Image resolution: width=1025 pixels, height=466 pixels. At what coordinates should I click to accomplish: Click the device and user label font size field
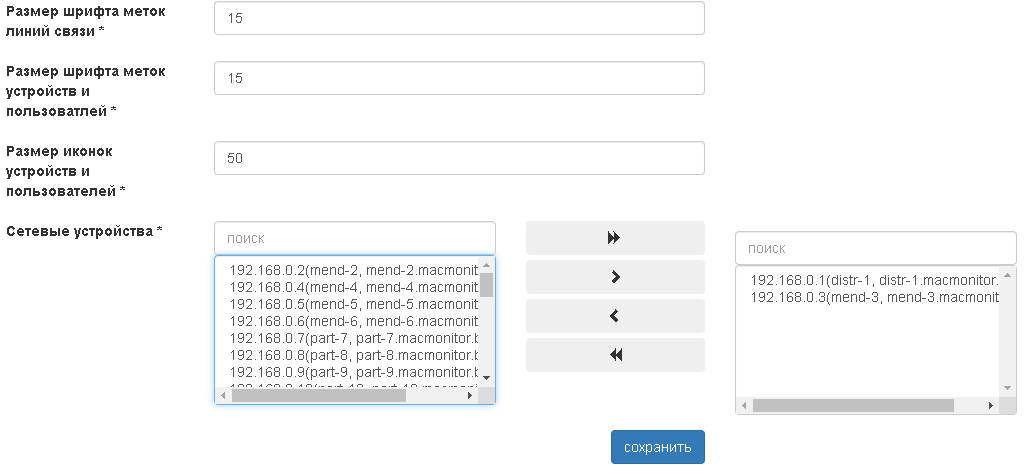click(x=459, y=78)
